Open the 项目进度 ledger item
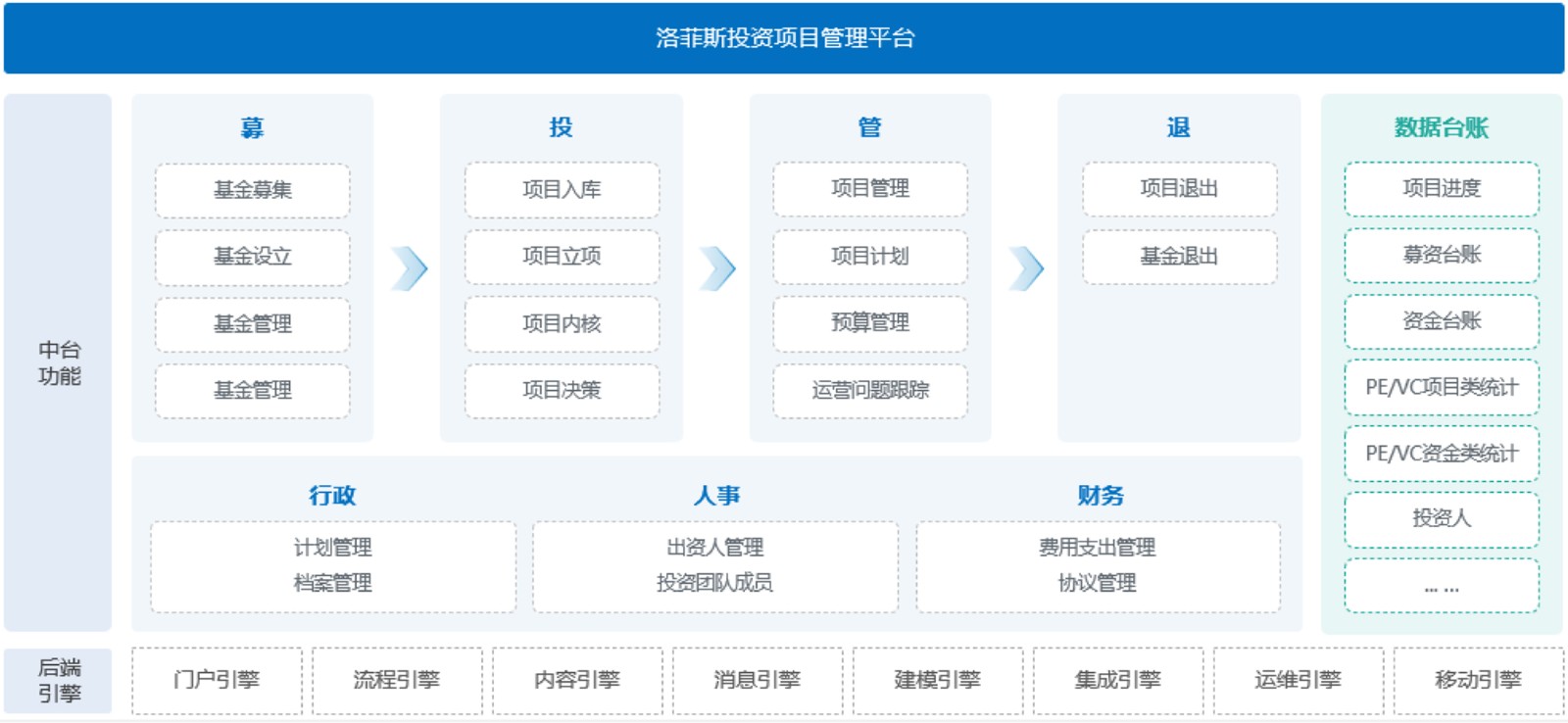1568x723 pixels. (x=1442, y=189)
